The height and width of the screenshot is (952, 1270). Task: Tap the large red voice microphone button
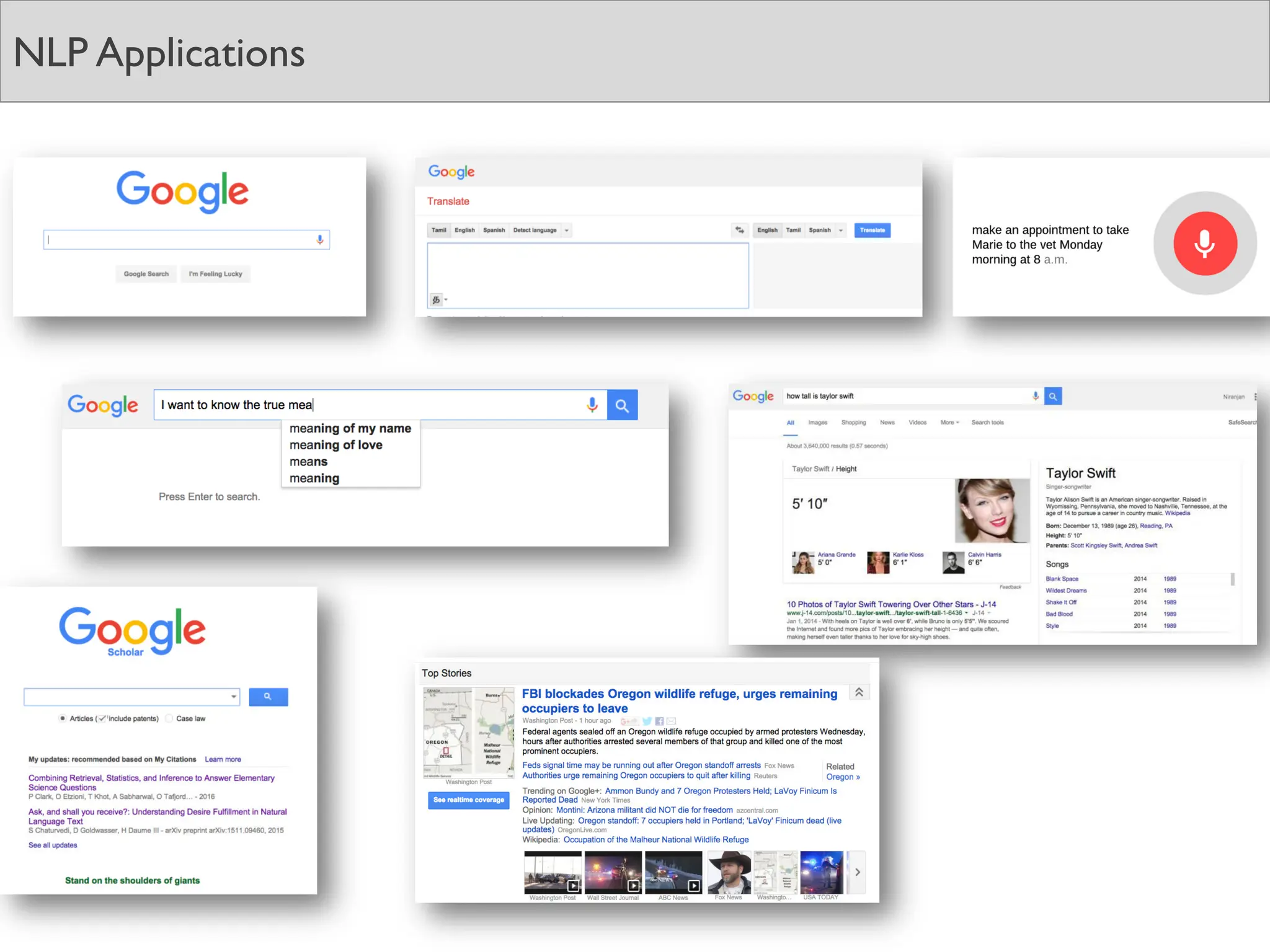point(1205,243)
